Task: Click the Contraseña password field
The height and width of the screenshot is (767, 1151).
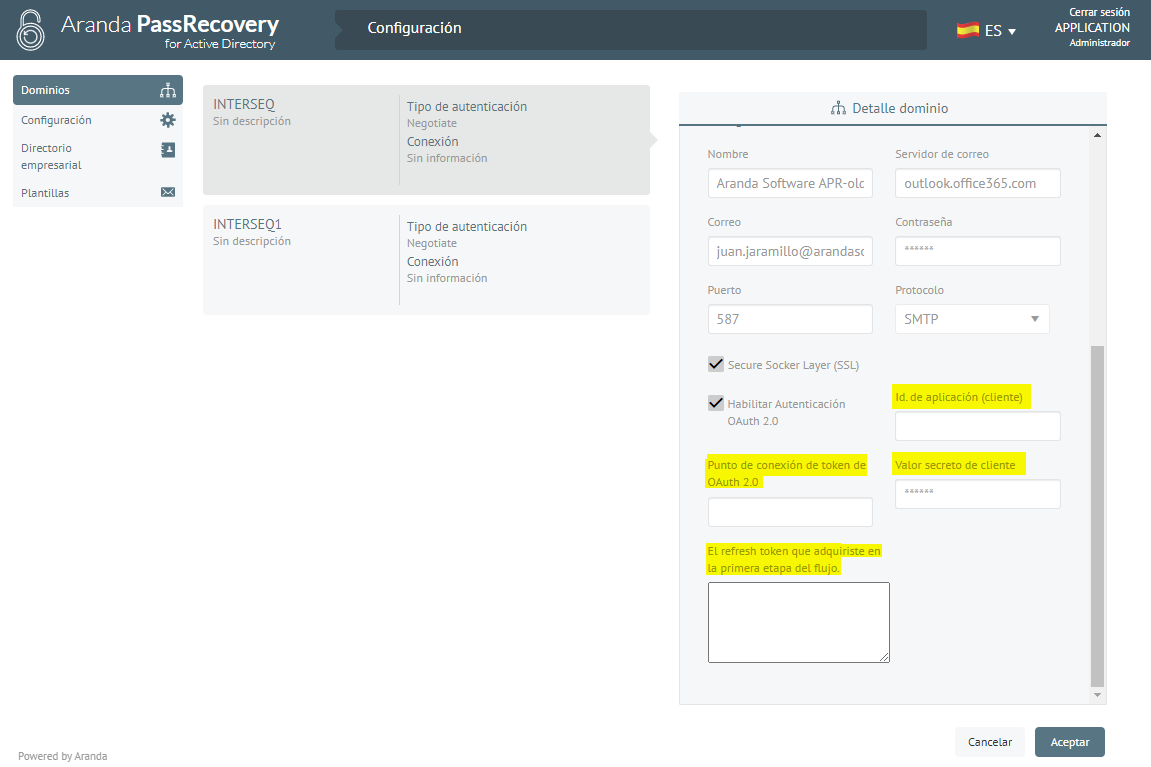Action: pos(978,251)
